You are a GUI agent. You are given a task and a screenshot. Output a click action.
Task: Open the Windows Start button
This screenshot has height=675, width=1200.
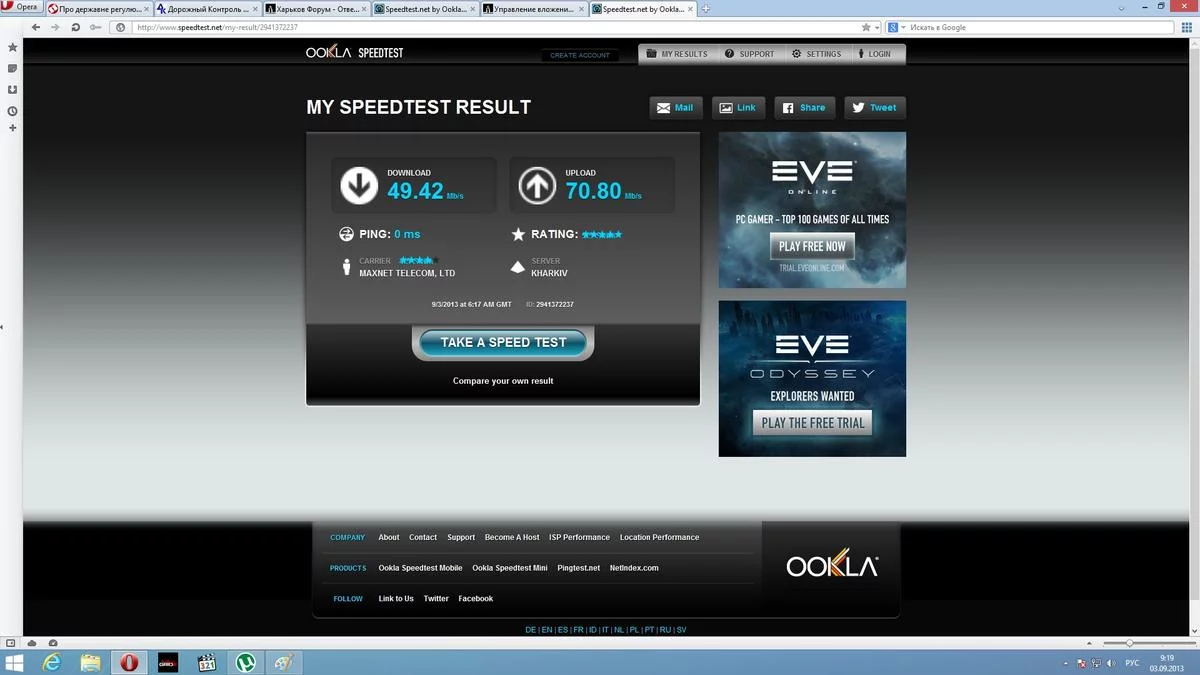pos(14,662)
